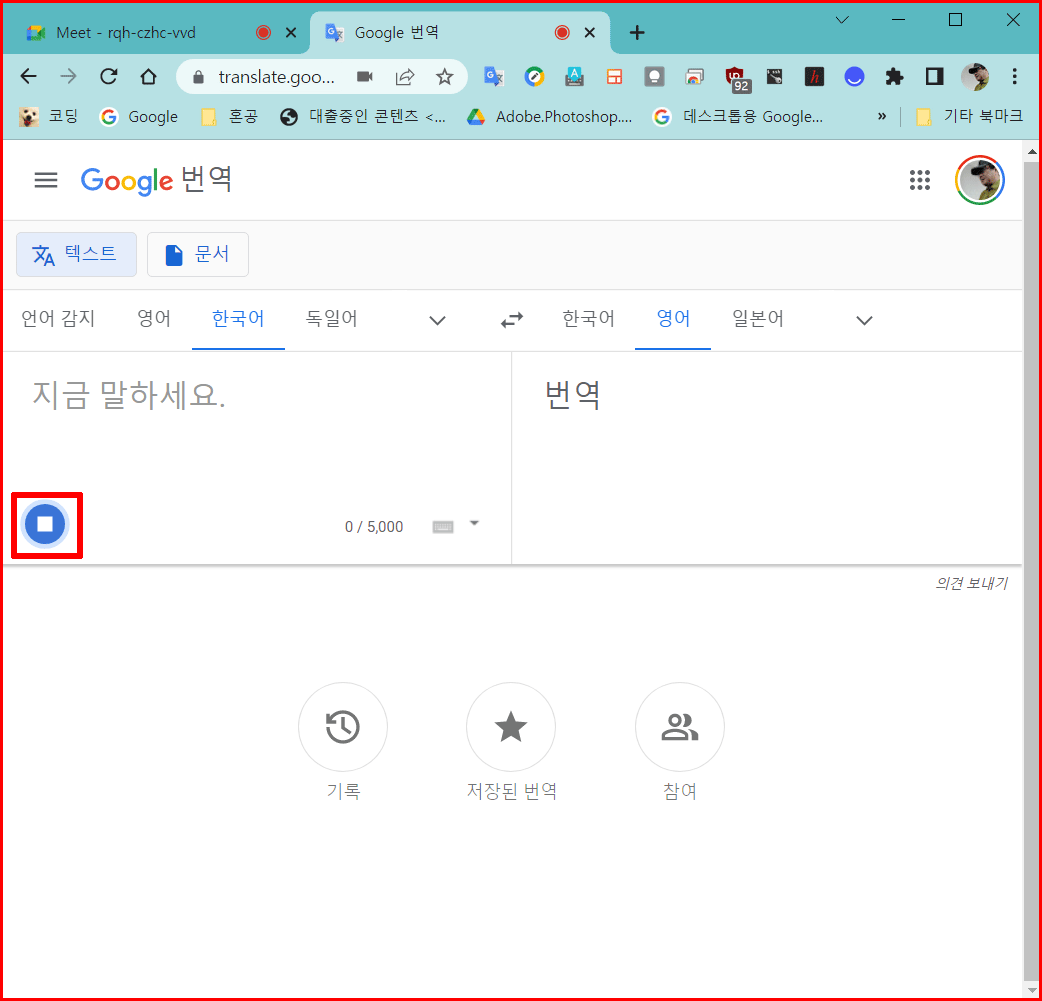Choose 한국어 as target language
The image size is (1042, 1001).
point(589,319)
